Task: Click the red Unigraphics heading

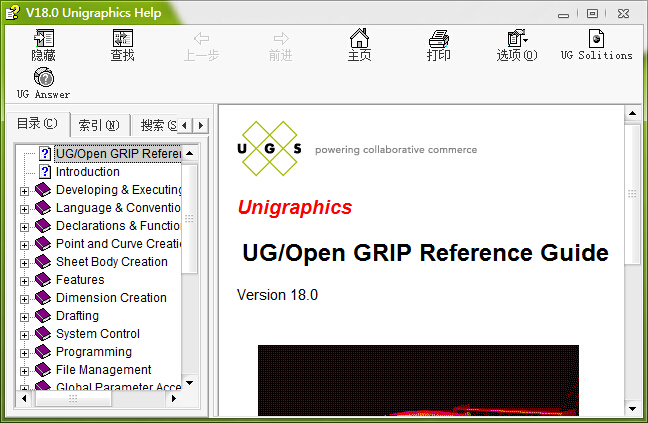Action: coord(295,207)
